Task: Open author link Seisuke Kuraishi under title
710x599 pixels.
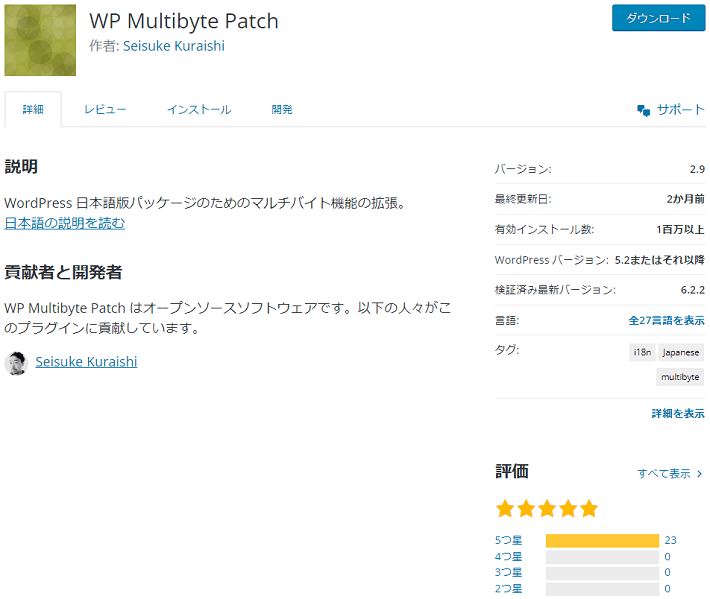Action: point(174,46)
